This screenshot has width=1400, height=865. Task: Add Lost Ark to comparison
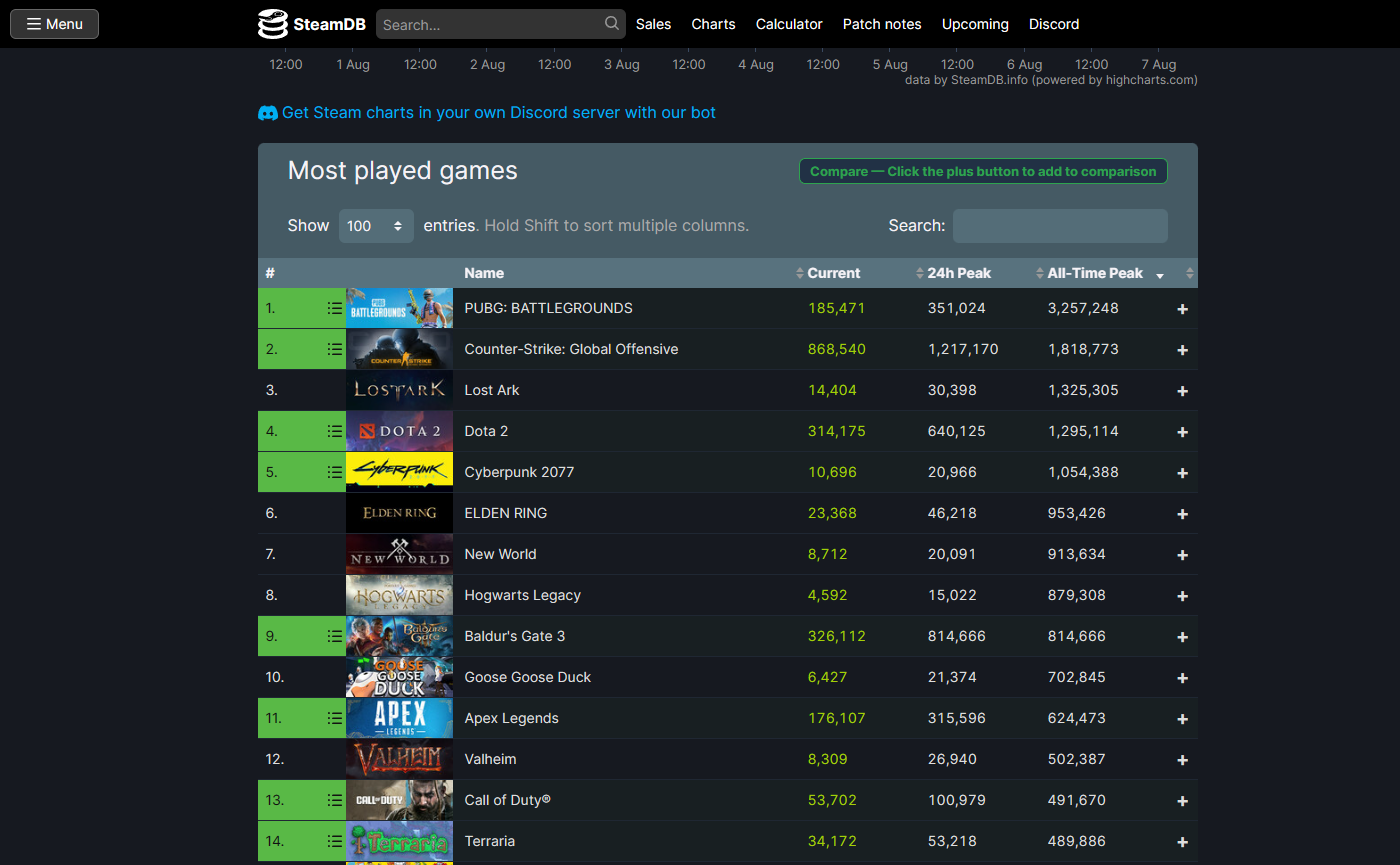(1182, 391)
